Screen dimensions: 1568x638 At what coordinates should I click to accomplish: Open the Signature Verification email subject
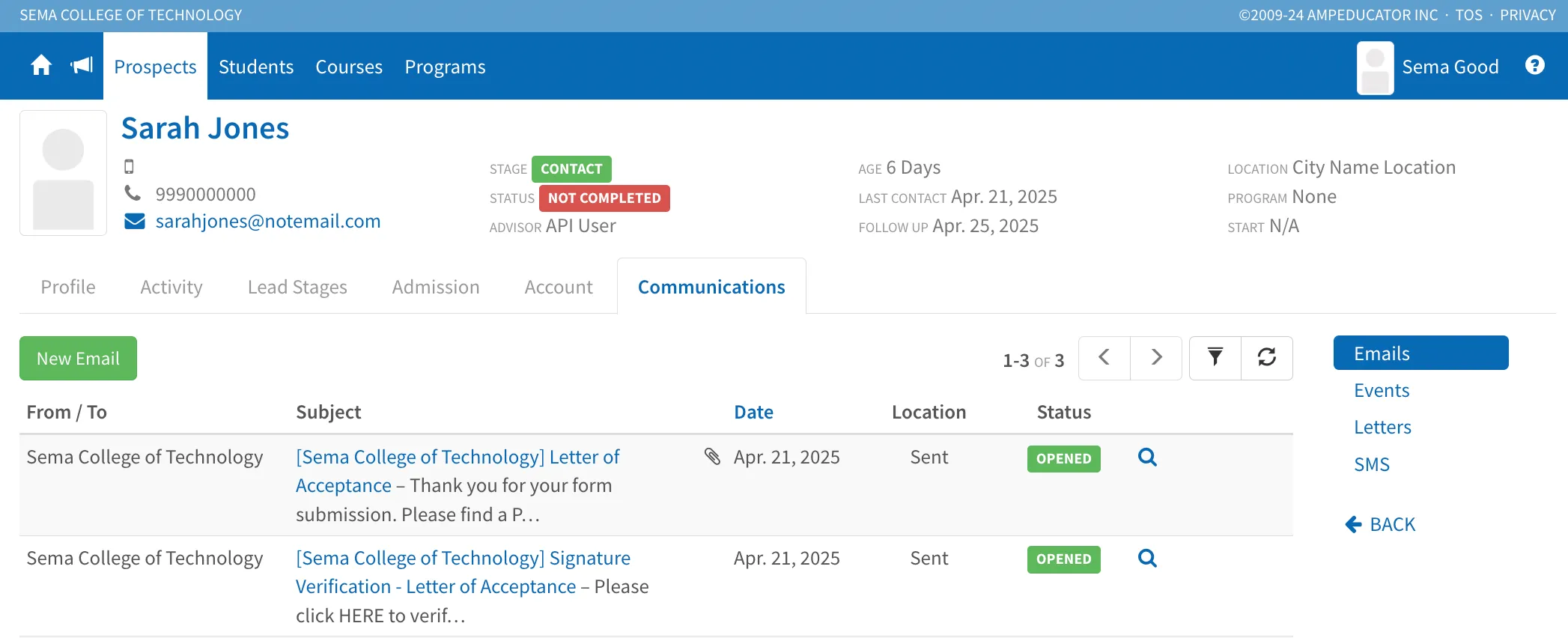(x=463, y=572)
